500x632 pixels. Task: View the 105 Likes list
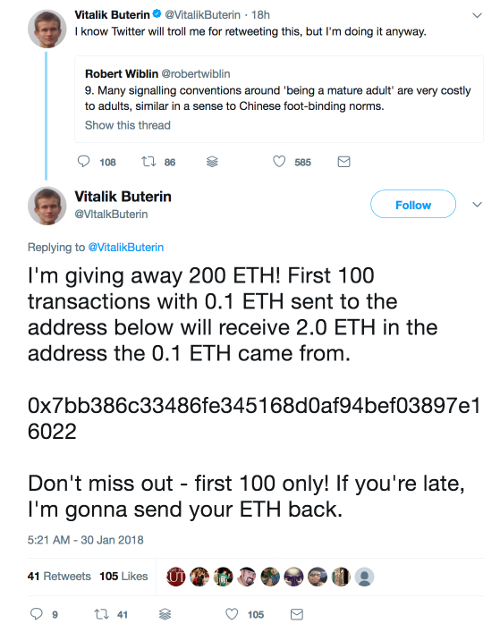tap(124, 576)
